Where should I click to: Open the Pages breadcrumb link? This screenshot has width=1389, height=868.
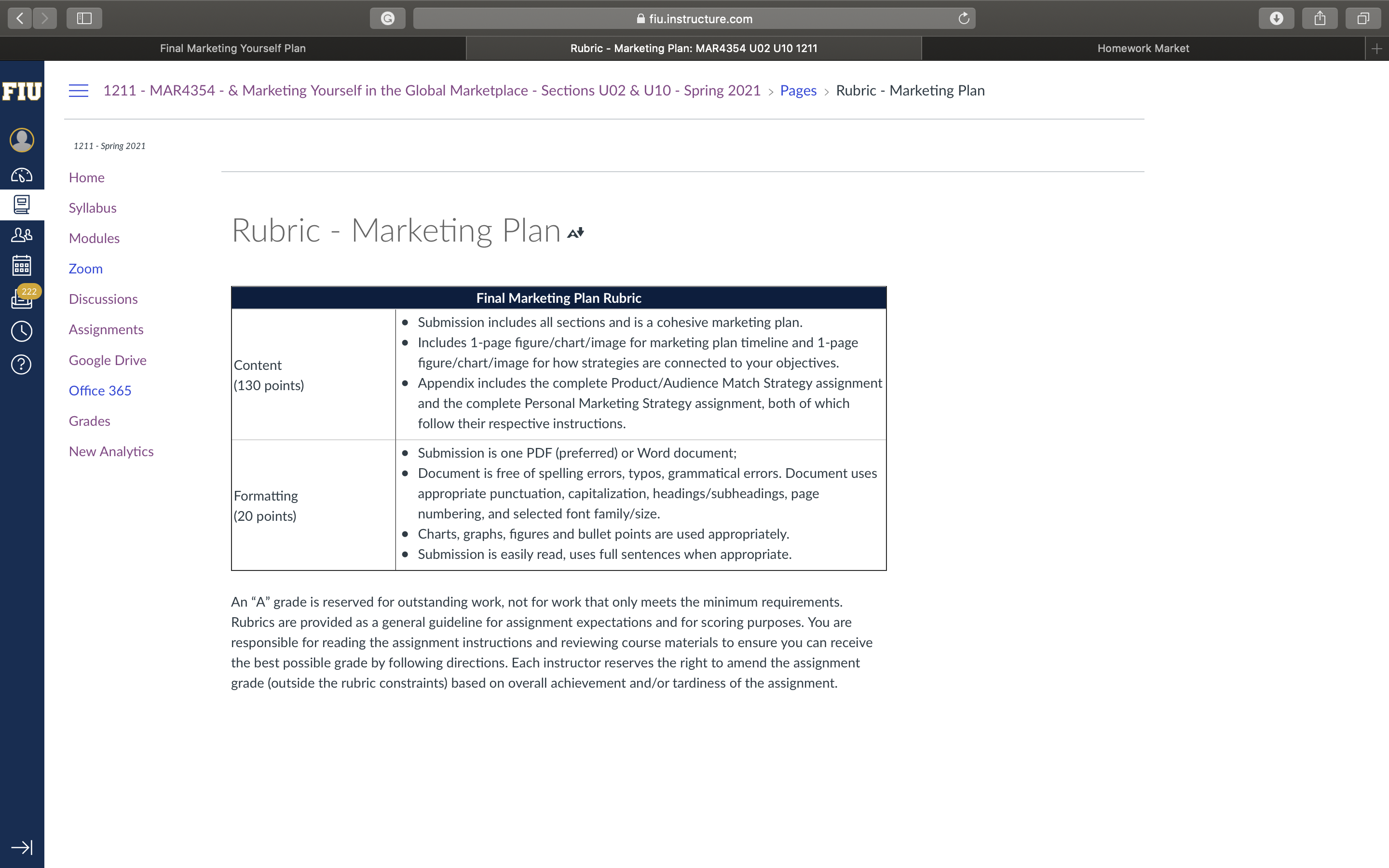point(798,91)
